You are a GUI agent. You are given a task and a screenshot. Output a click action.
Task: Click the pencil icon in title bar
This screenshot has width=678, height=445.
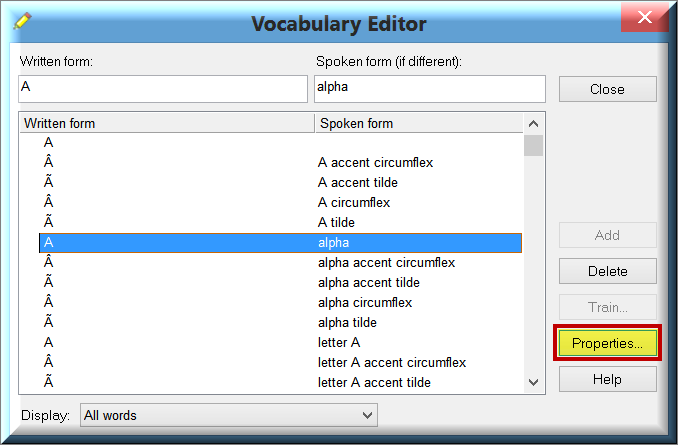click(x=22, y=21)
